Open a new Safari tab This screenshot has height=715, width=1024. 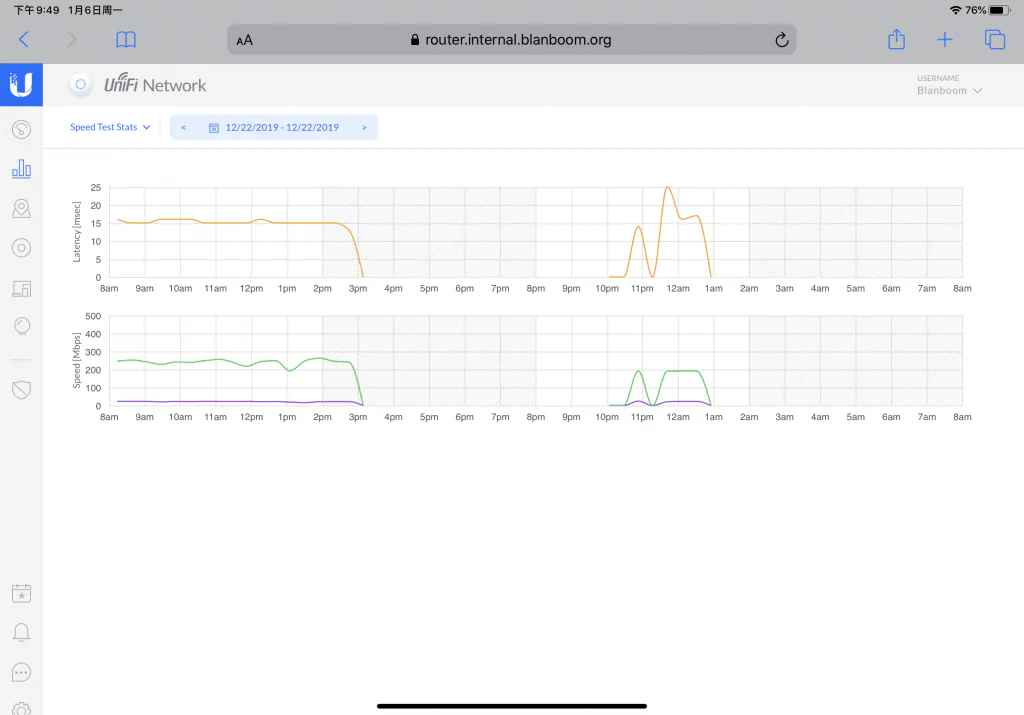pyautogui.click(x=944, y=40)
